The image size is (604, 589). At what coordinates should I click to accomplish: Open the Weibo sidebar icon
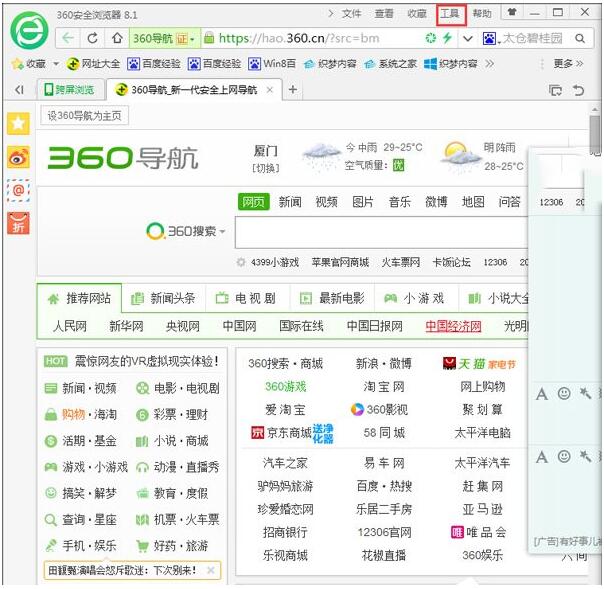click(18, 157)
